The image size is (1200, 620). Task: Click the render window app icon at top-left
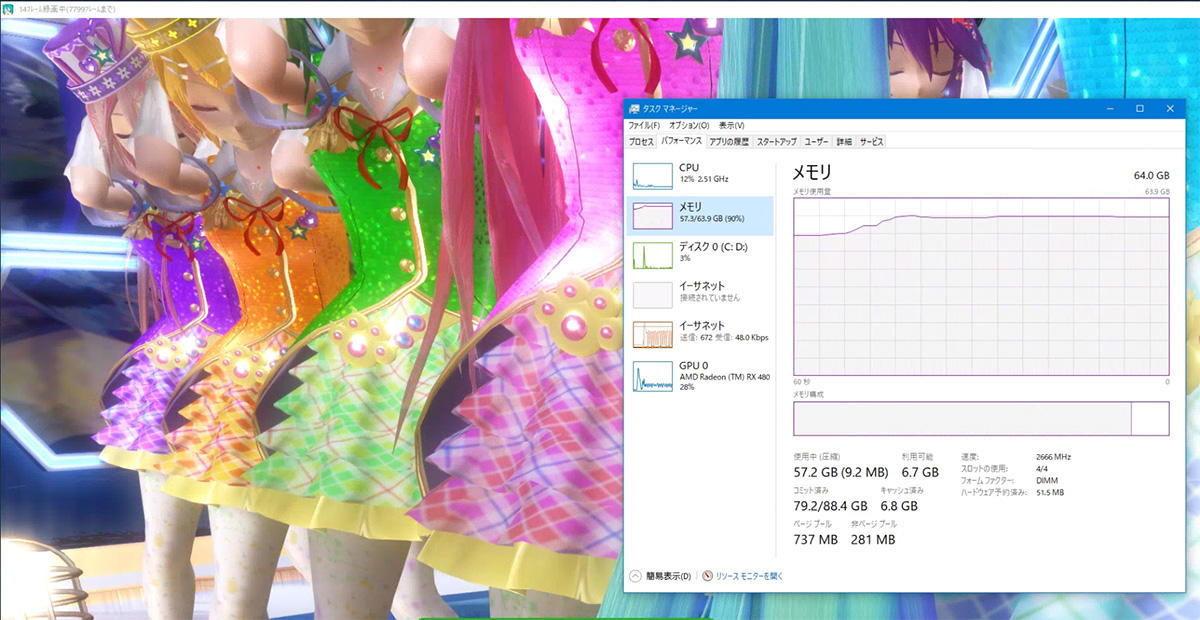8,7
